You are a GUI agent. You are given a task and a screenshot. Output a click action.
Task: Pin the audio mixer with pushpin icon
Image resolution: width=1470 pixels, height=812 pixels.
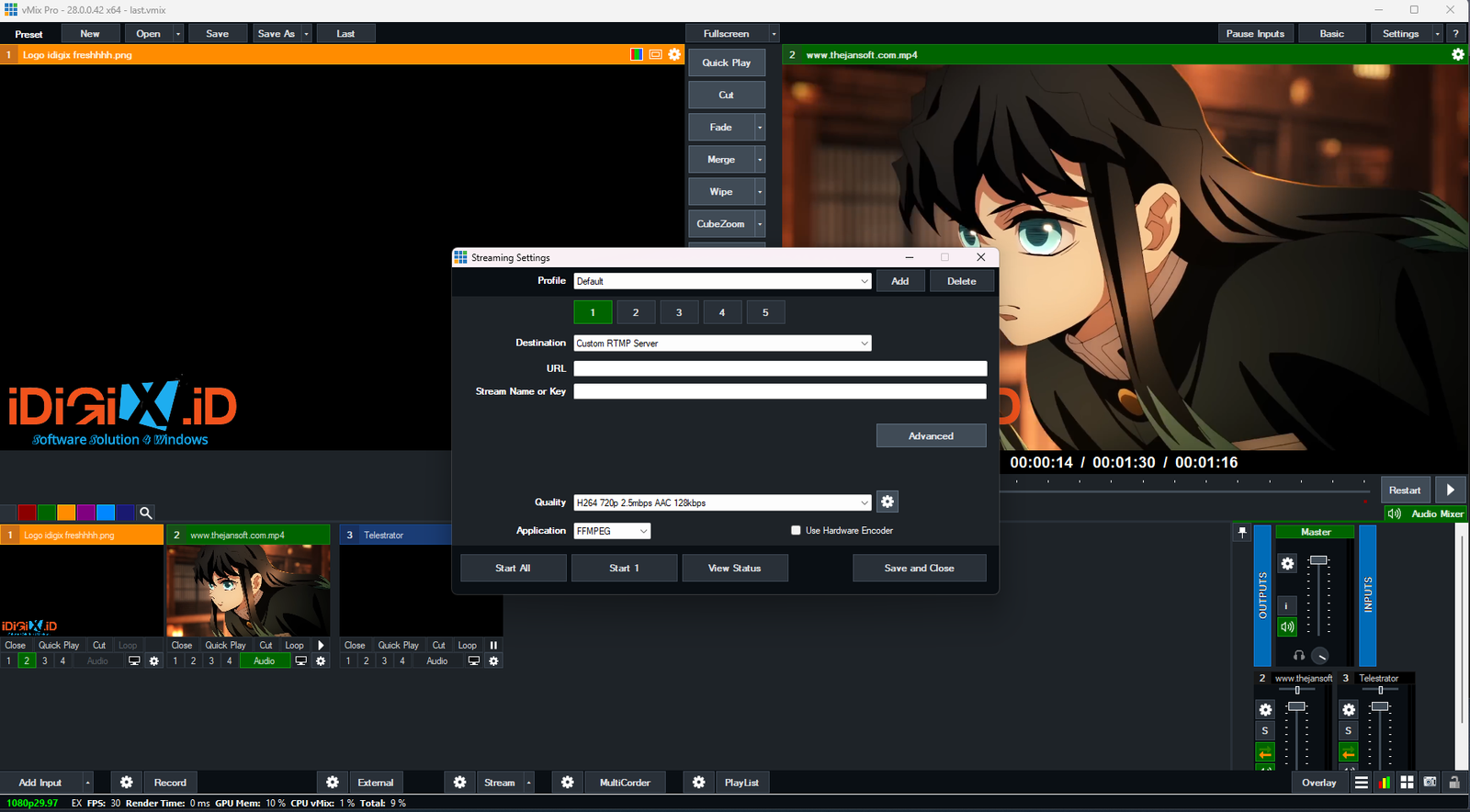(x=1242, y=532)
